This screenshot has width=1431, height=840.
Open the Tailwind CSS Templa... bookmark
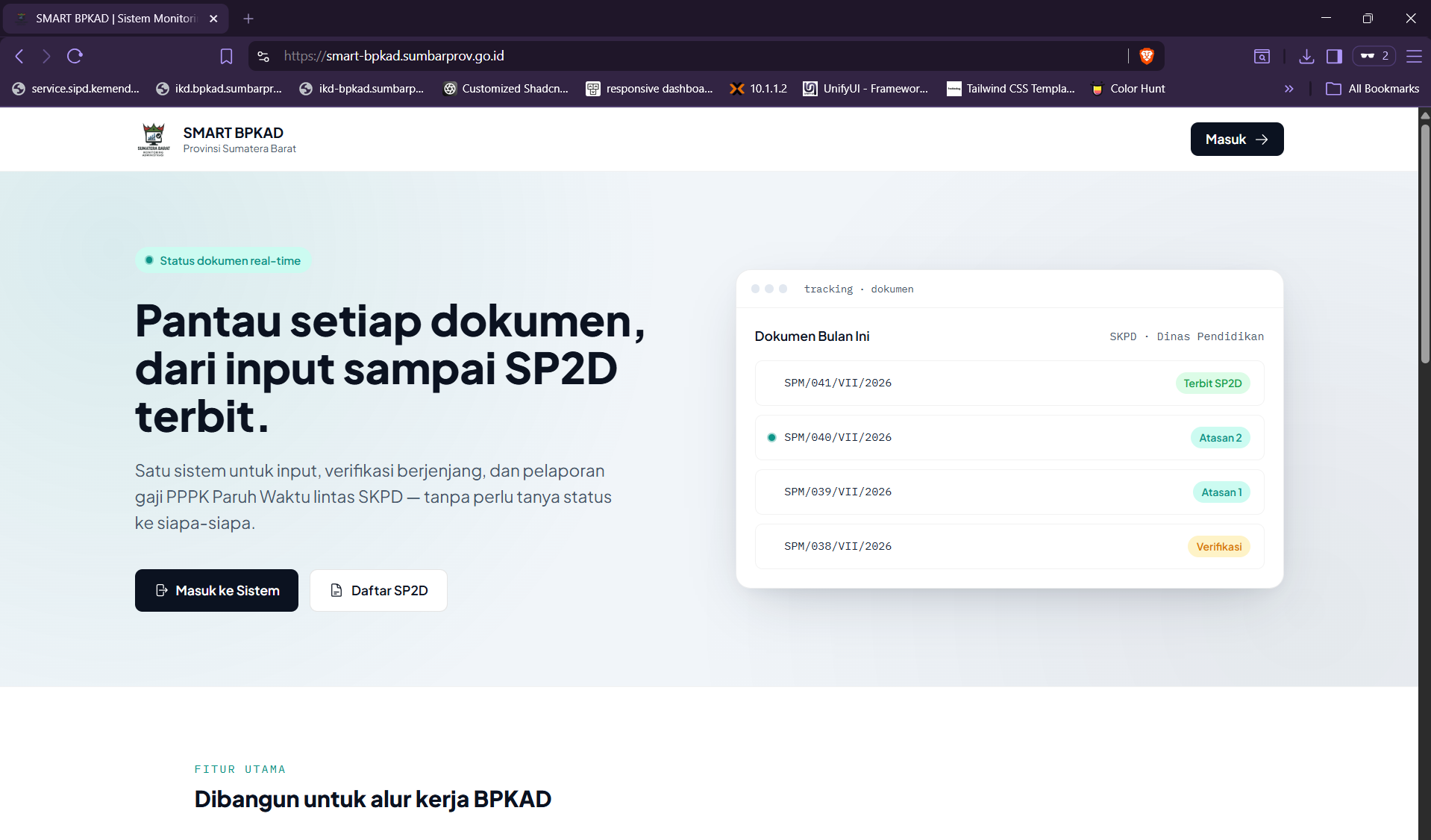tap(1011, 89)
